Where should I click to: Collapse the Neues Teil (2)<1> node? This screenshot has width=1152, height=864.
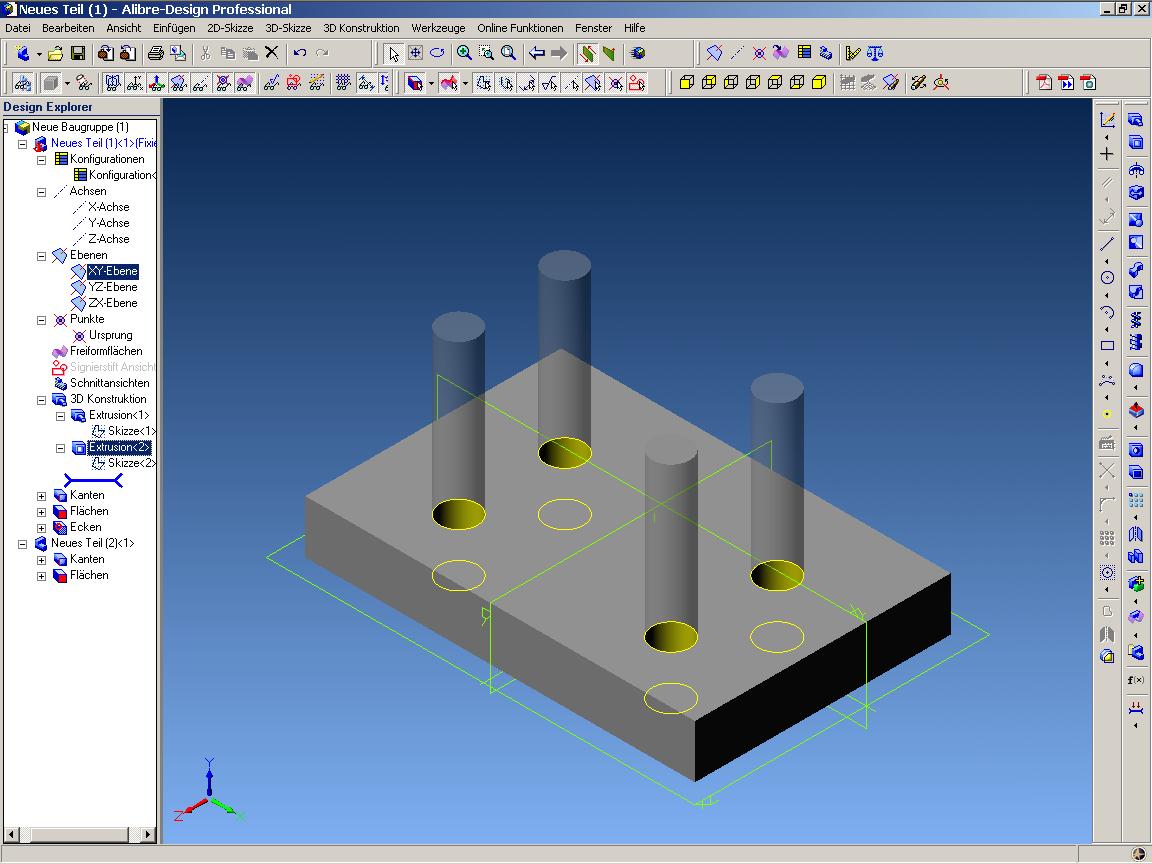click(23, 544)
